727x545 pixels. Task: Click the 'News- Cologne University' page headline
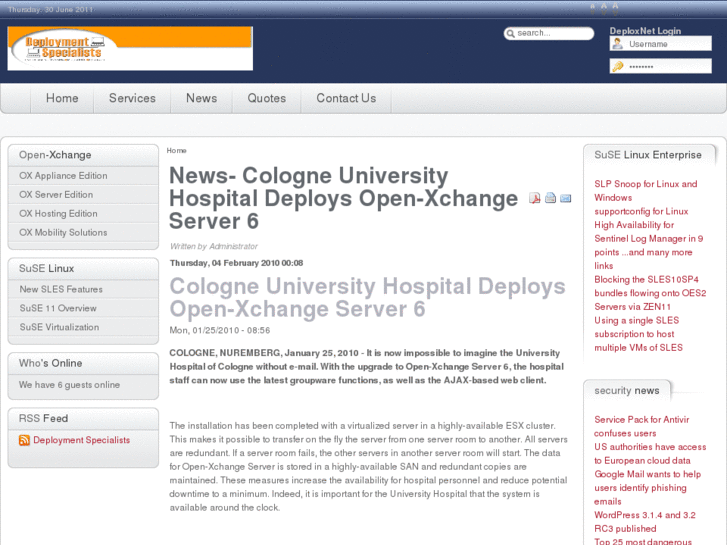click(x=344, y=198)
